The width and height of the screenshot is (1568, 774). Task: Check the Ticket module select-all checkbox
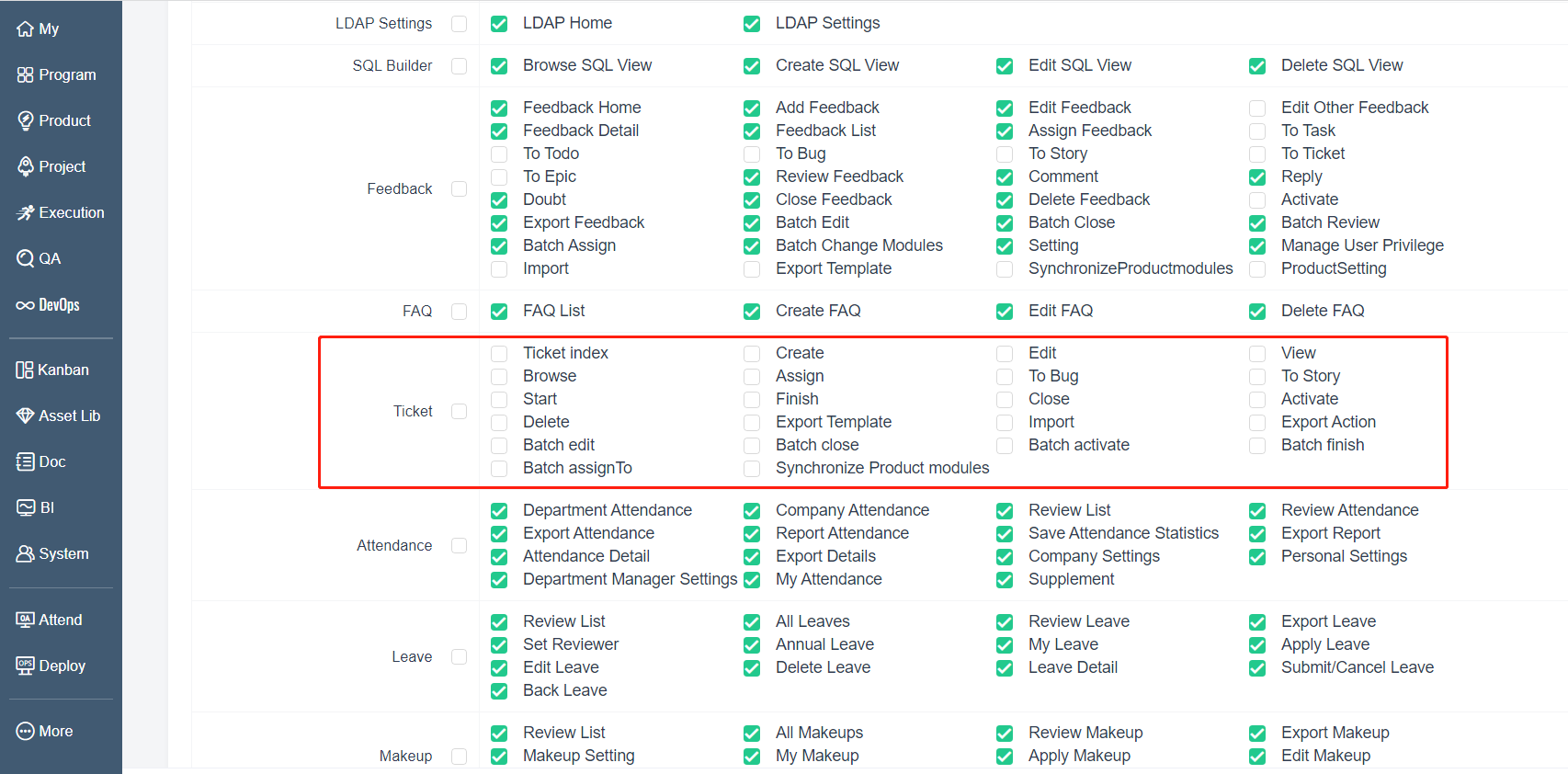(460, 412)
